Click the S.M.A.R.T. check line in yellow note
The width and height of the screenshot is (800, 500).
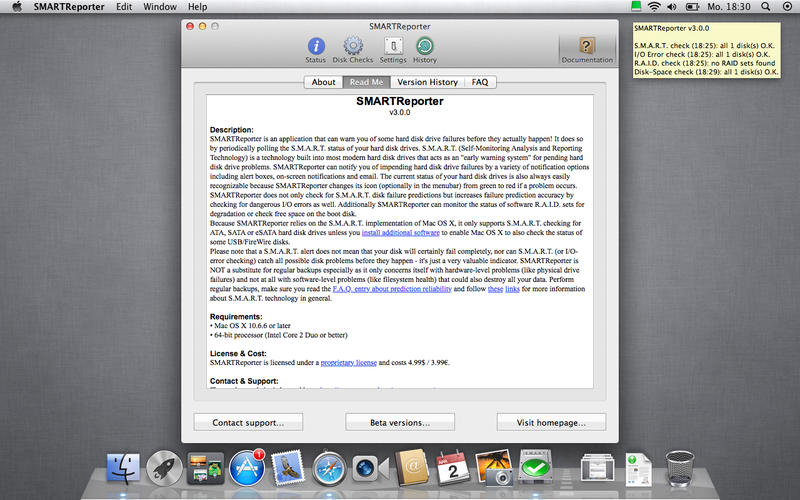coord(704,45)
